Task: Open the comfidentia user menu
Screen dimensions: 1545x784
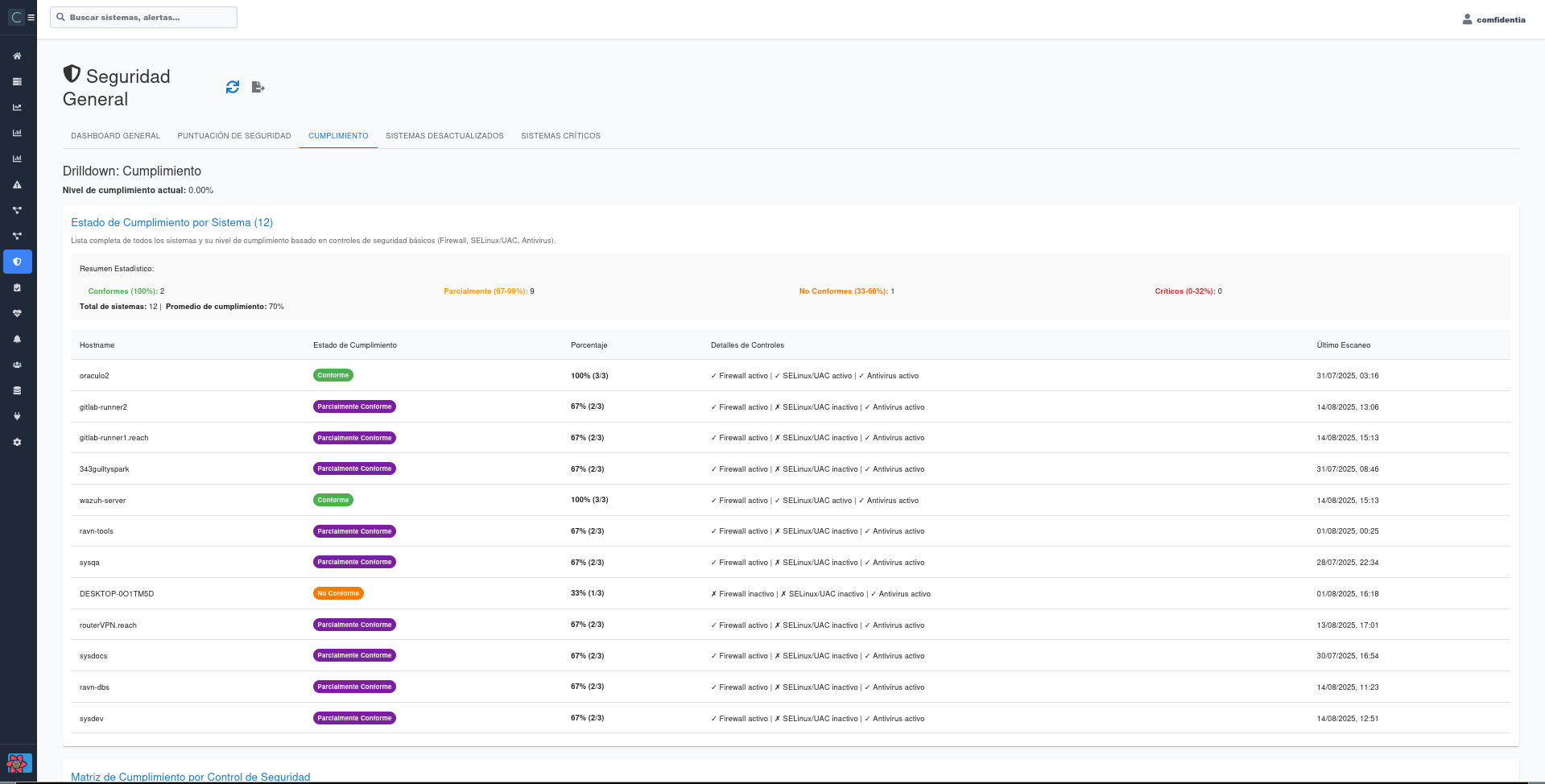Action: coord(1493,19)
